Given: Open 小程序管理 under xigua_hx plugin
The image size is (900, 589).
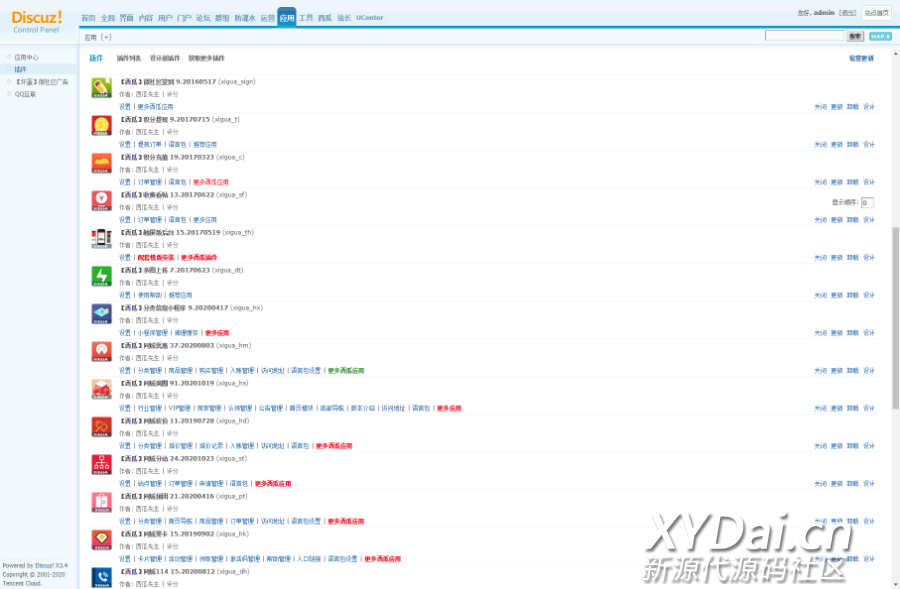Looking at the screenshot, I should click(153, 333).
